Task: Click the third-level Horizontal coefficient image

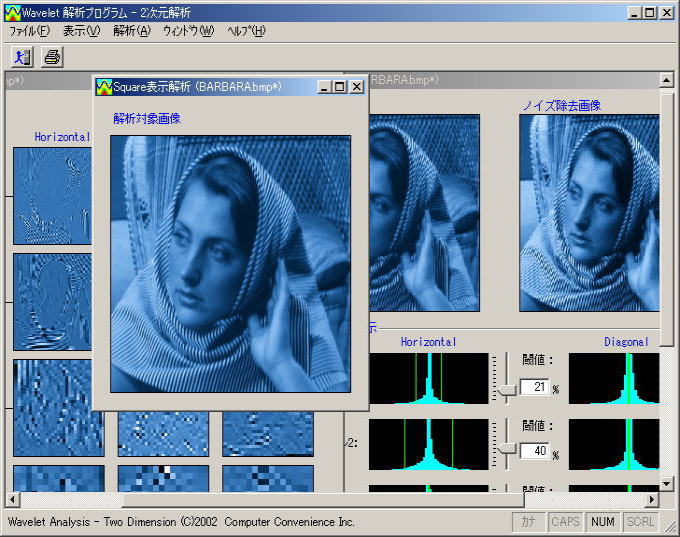Action: 59,408
